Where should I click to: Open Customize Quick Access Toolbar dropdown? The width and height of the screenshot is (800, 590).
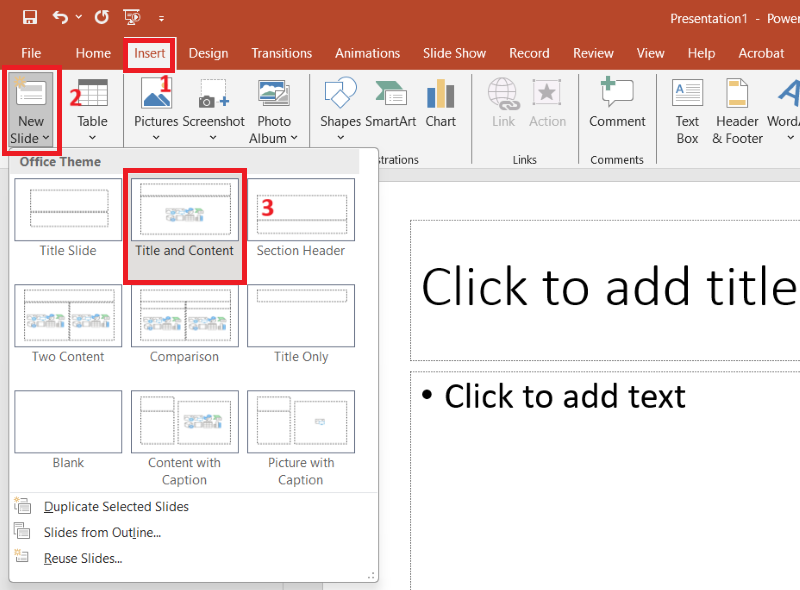[x=161, y=19]
